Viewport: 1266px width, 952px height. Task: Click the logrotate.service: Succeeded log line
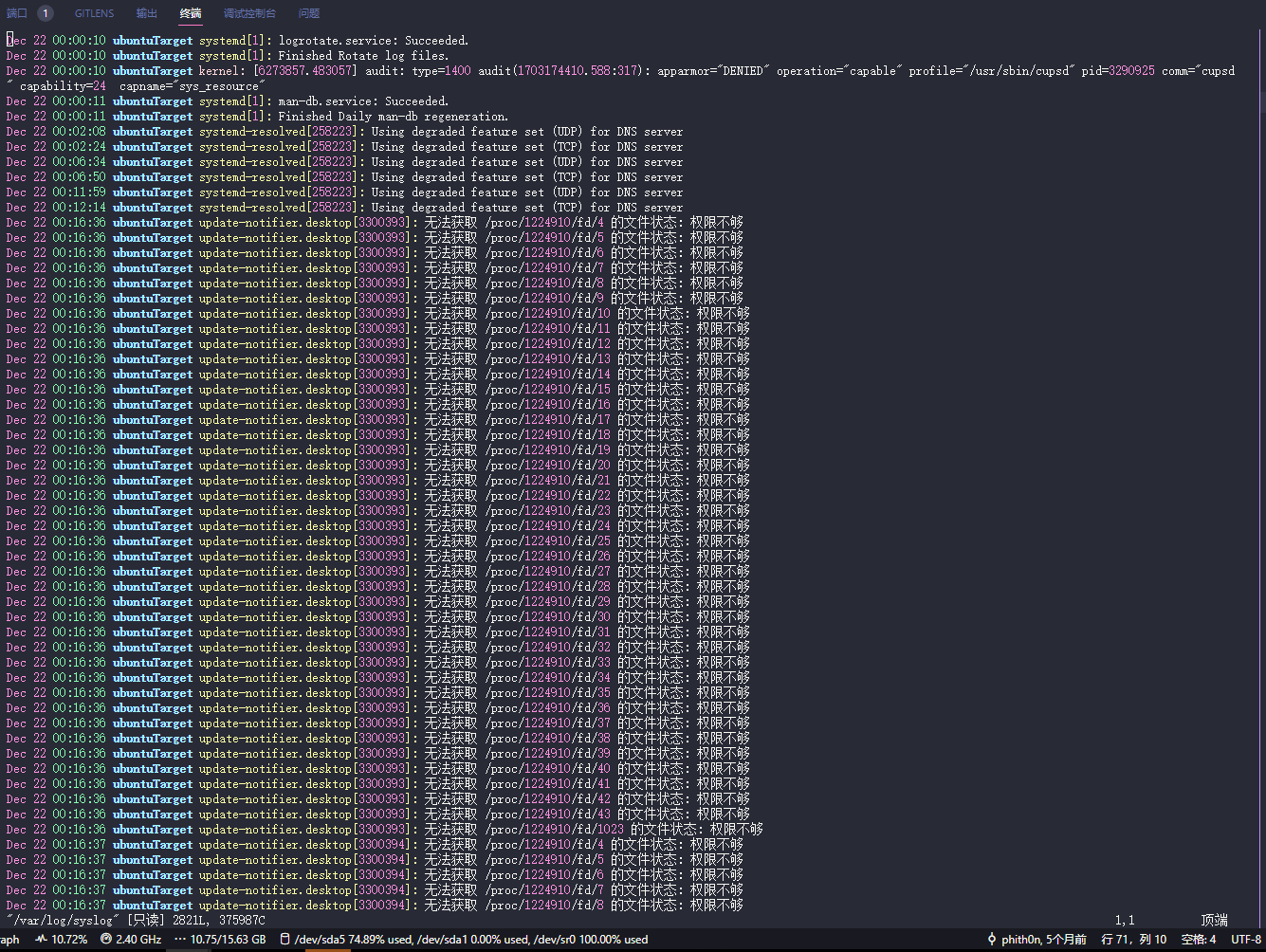(237, 41)
